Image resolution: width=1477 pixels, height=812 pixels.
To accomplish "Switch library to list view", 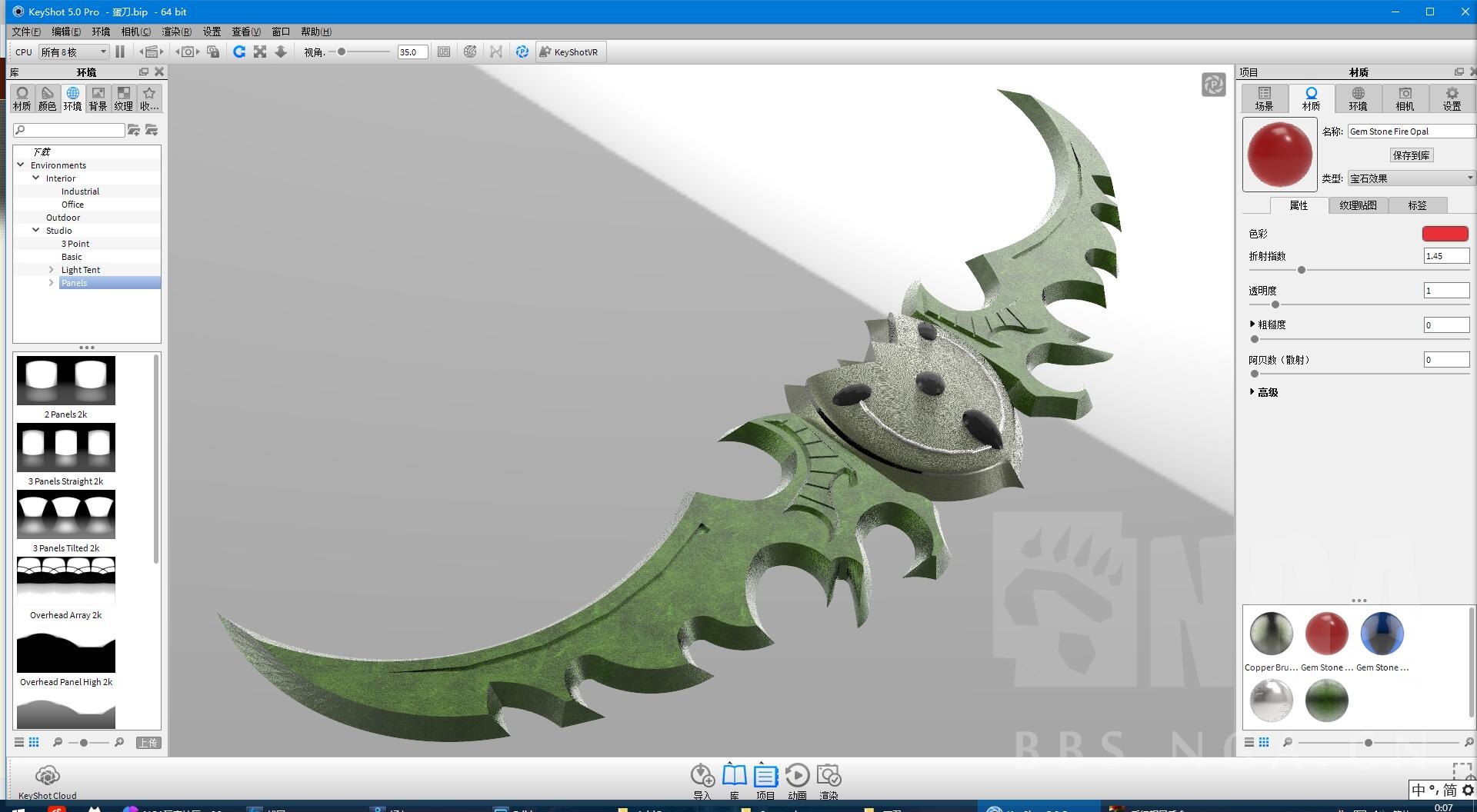I will (19, 742).
